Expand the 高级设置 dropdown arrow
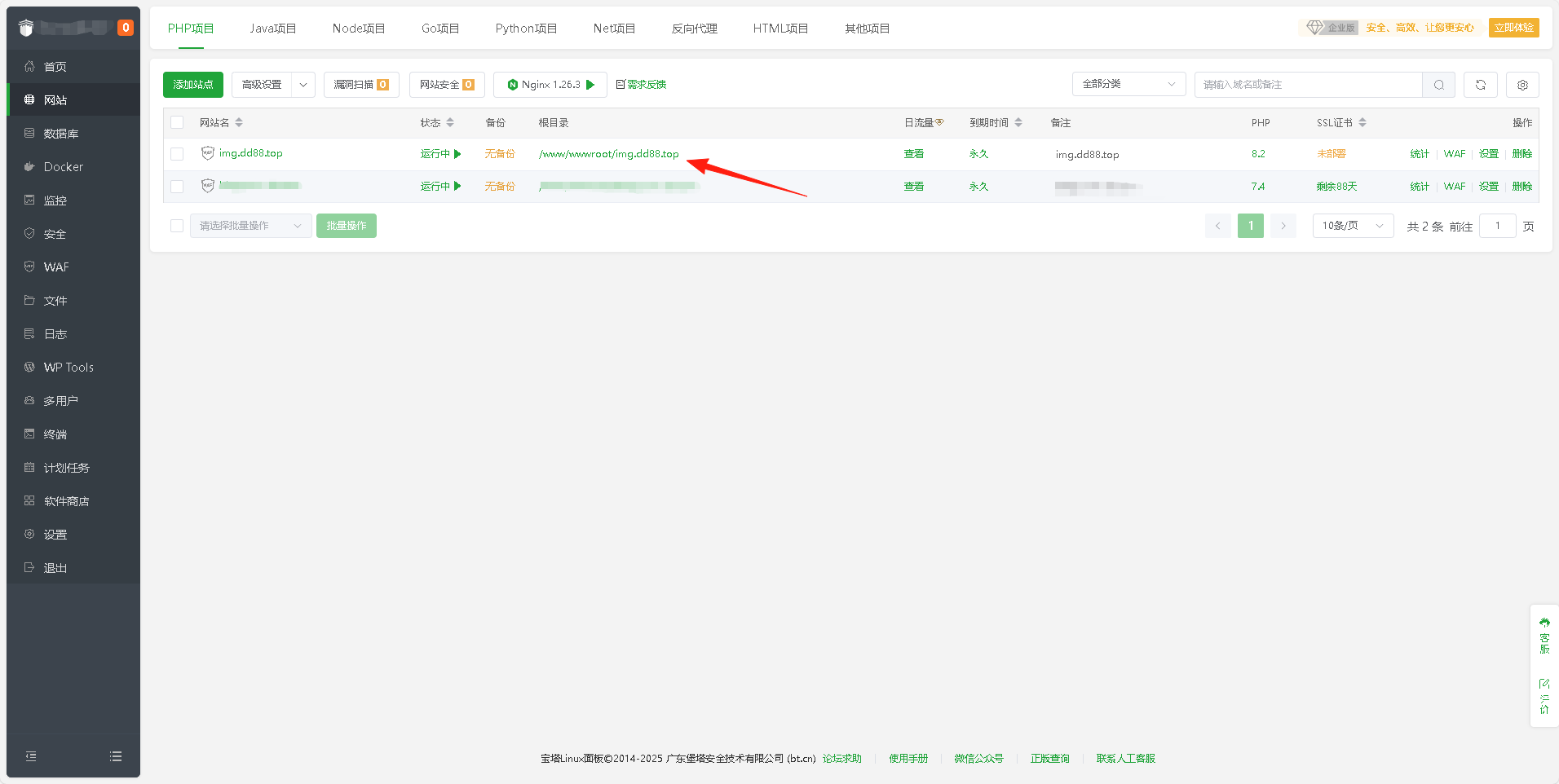The height and width of the screenshot is (784, 1559). (x=303, y=85)
